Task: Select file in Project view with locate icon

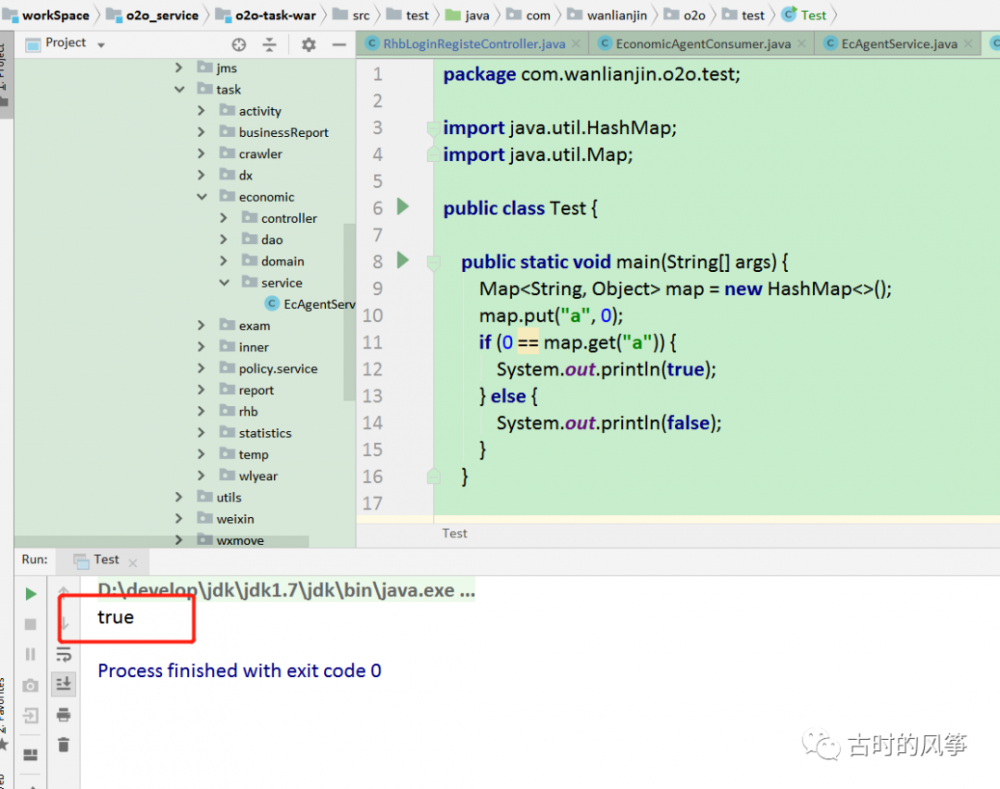Action: (x=238, y=44)
